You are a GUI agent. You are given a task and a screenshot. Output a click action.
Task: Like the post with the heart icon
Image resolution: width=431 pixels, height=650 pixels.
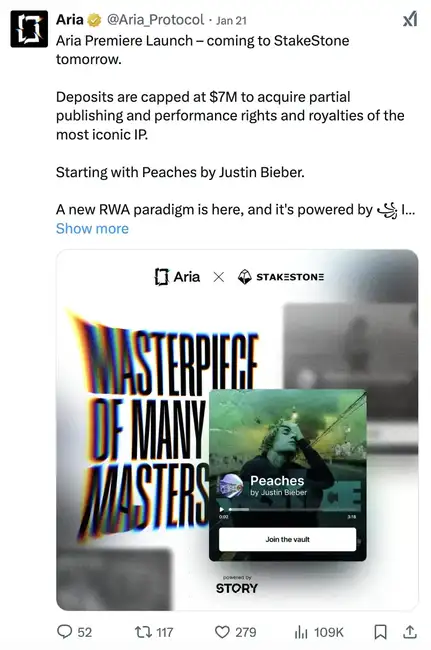tap(222, 632)
